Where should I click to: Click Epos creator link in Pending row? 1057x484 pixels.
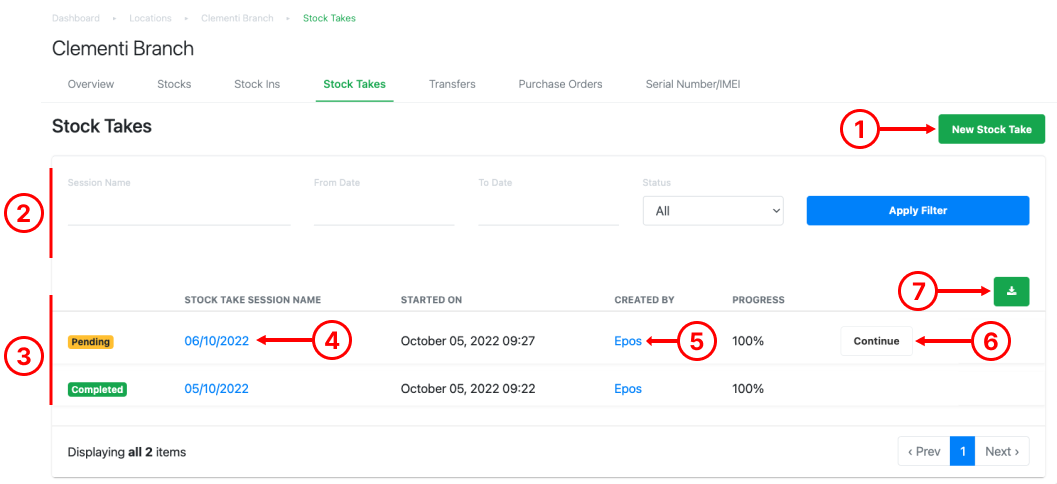(628, 341)
